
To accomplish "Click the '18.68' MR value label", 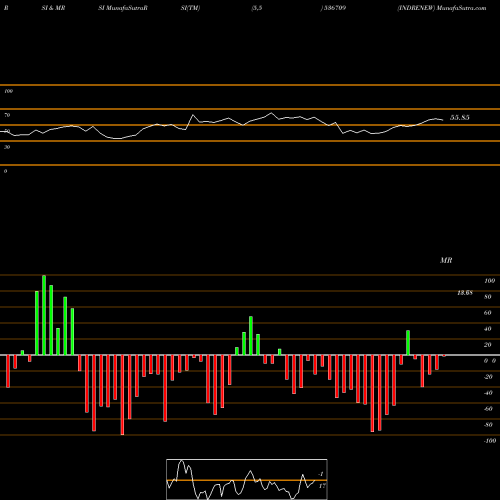I will click(465, 293).
